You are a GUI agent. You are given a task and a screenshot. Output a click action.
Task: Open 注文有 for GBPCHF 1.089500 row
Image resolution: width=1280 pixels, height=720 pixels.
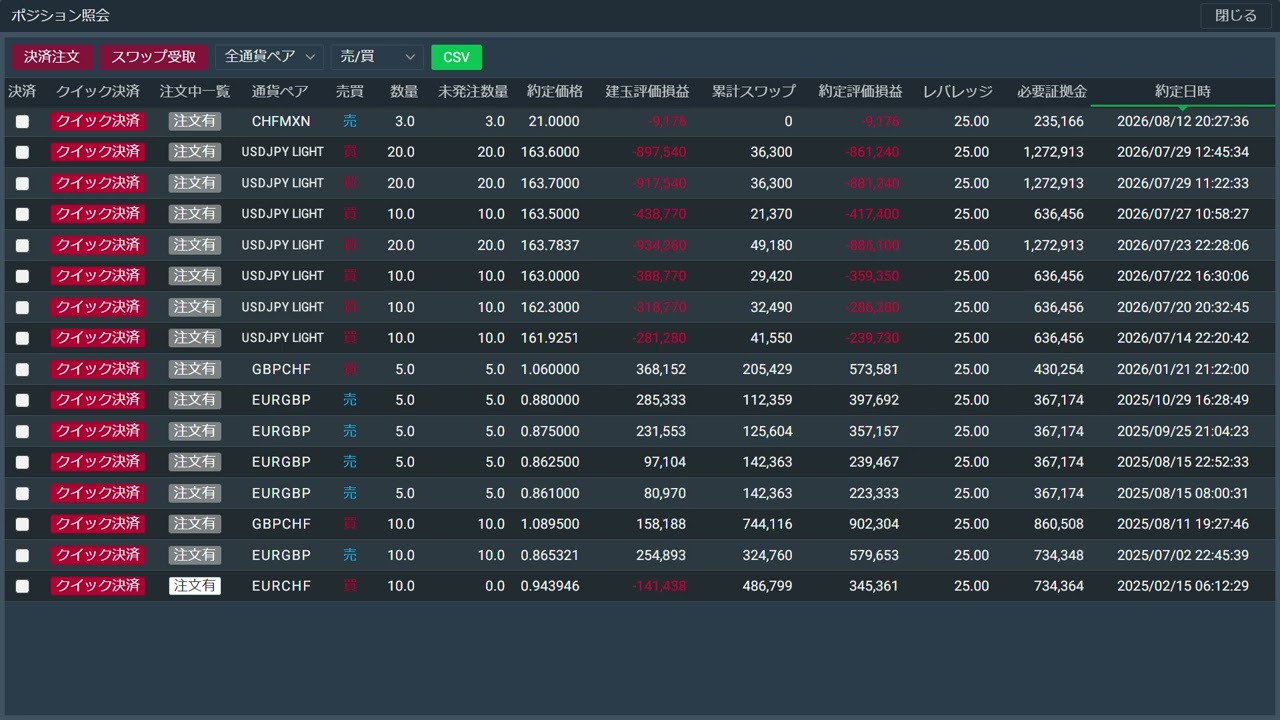coord(195,524)
